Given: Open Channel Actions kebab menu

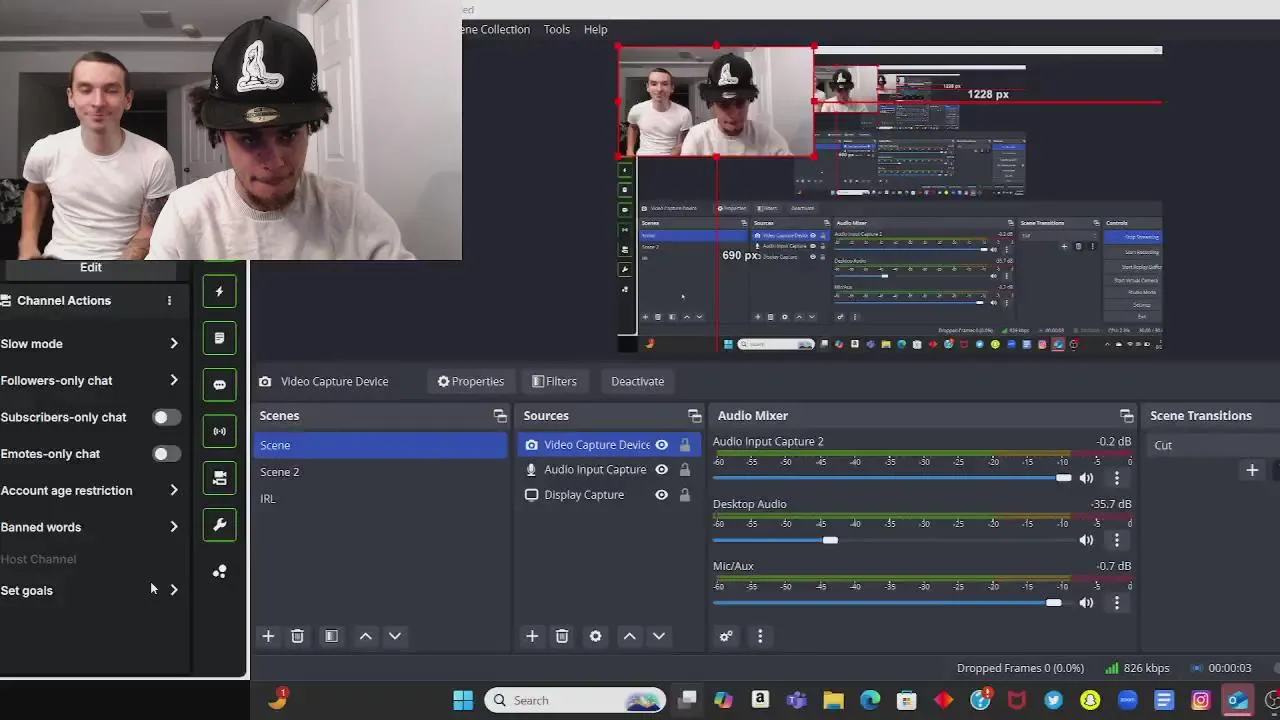Looking at the screenshot, I should tap(169, 300).
